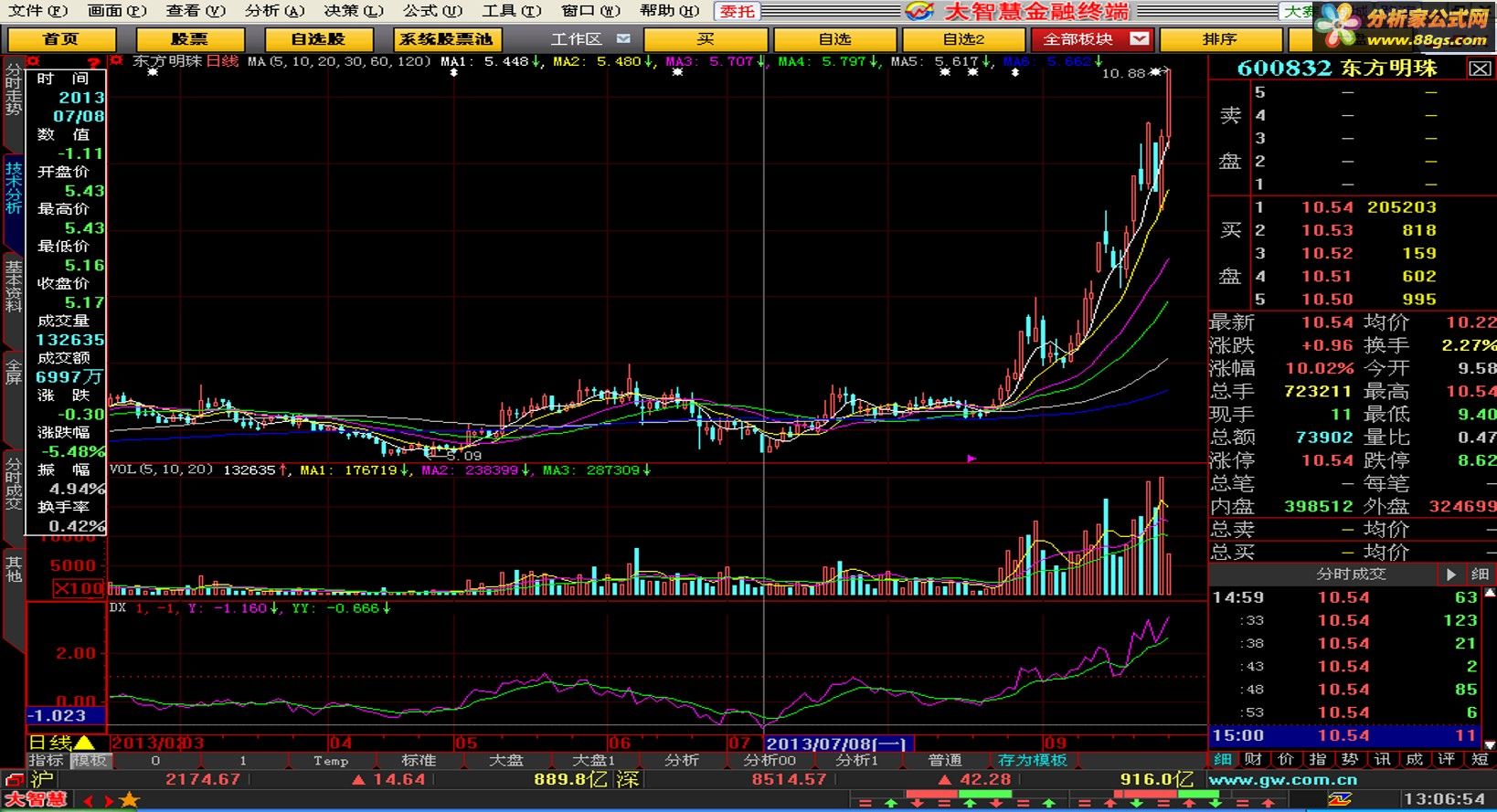The width and height of the screenshot is (1497, 812).
Task: Click the 买 buy button
Action: [706, 39]
